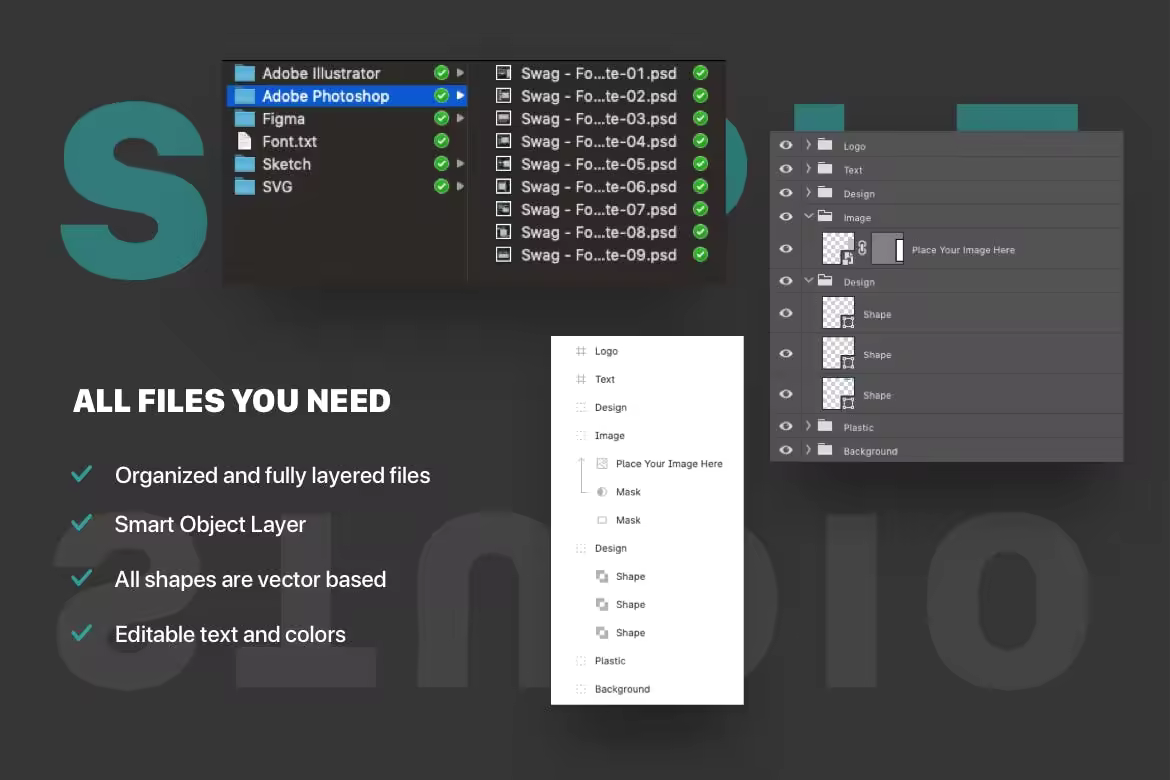Click the Text frame icon in the white layer list
The height and width of the screenshot is (780, 1170).
581,379
